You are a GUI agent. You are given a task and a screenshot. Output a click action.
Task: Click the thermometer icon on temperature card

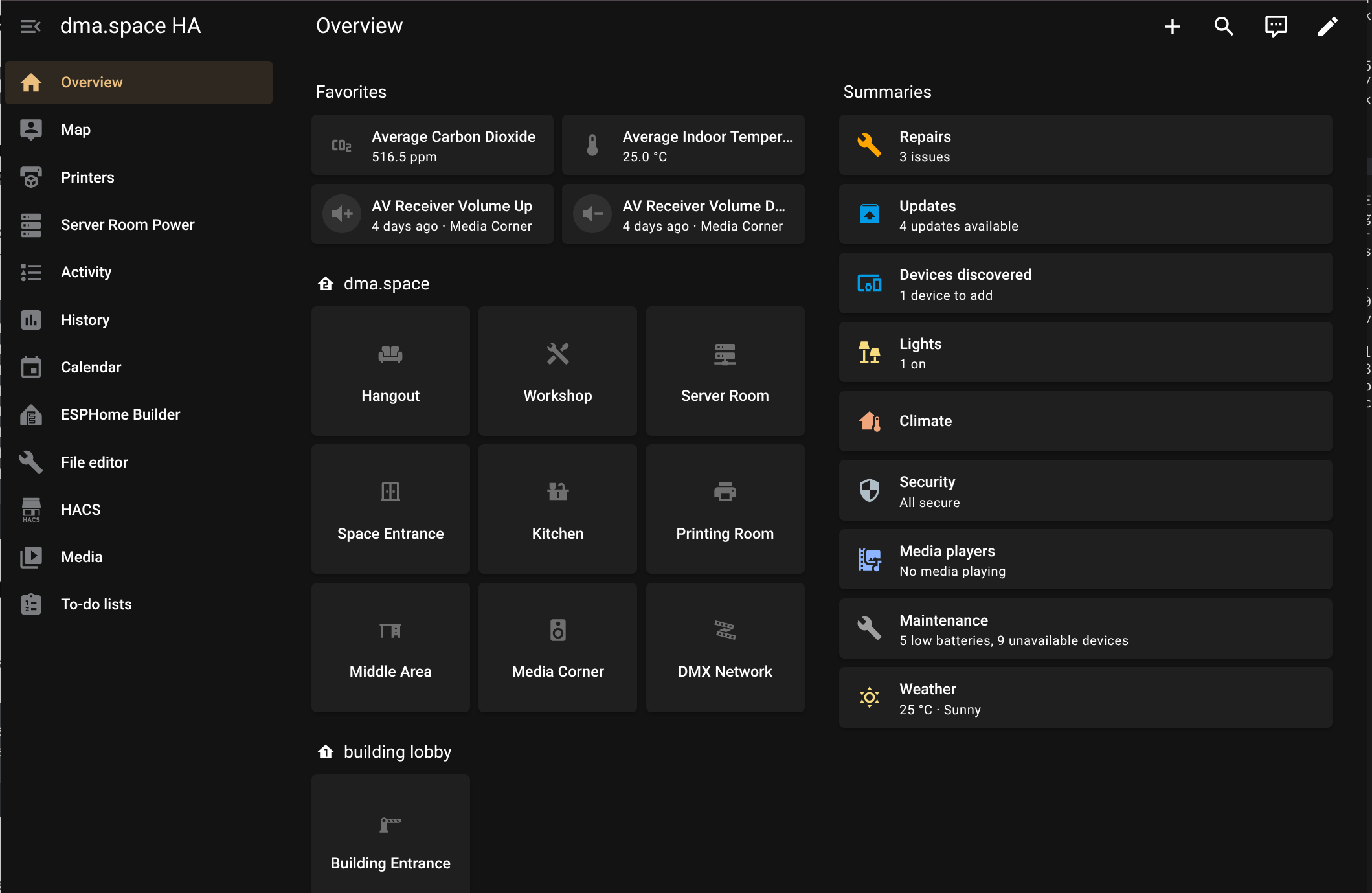(592, 145)
